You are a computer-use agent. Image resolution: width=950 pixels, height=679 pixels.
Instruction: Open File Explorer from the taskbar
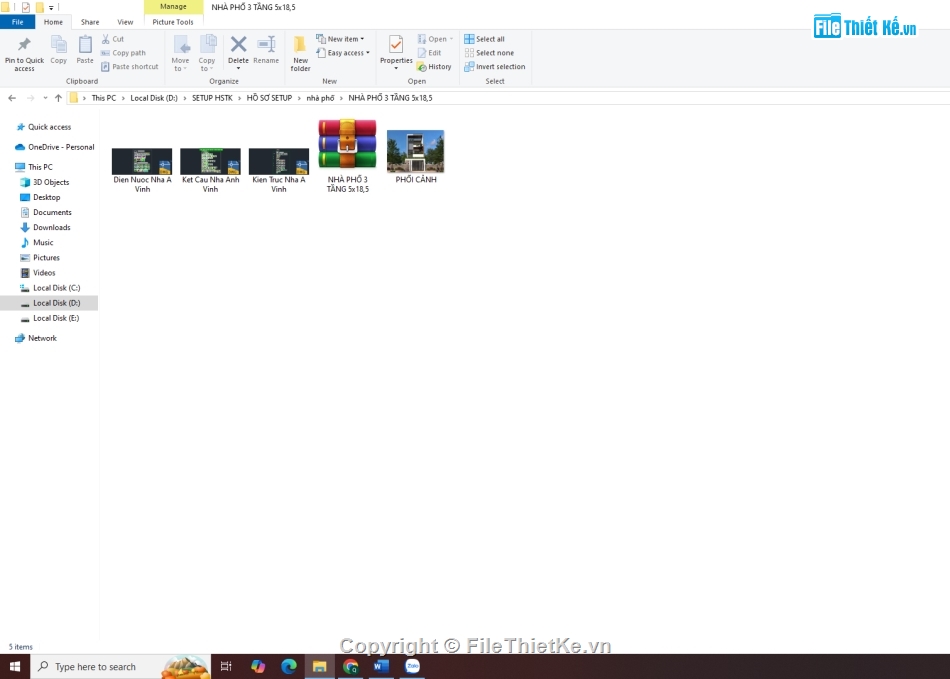click(320, 666)
